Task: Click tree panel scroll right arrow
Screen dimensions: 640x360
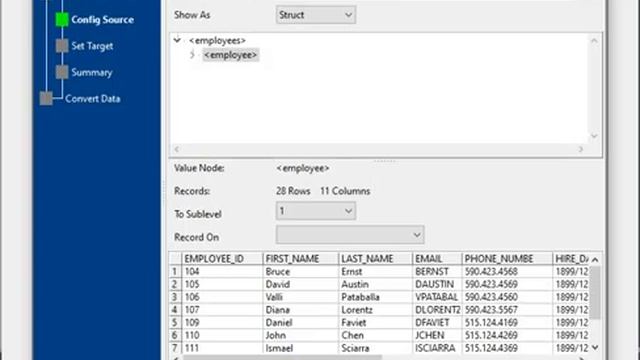Action: click(580, 149)
